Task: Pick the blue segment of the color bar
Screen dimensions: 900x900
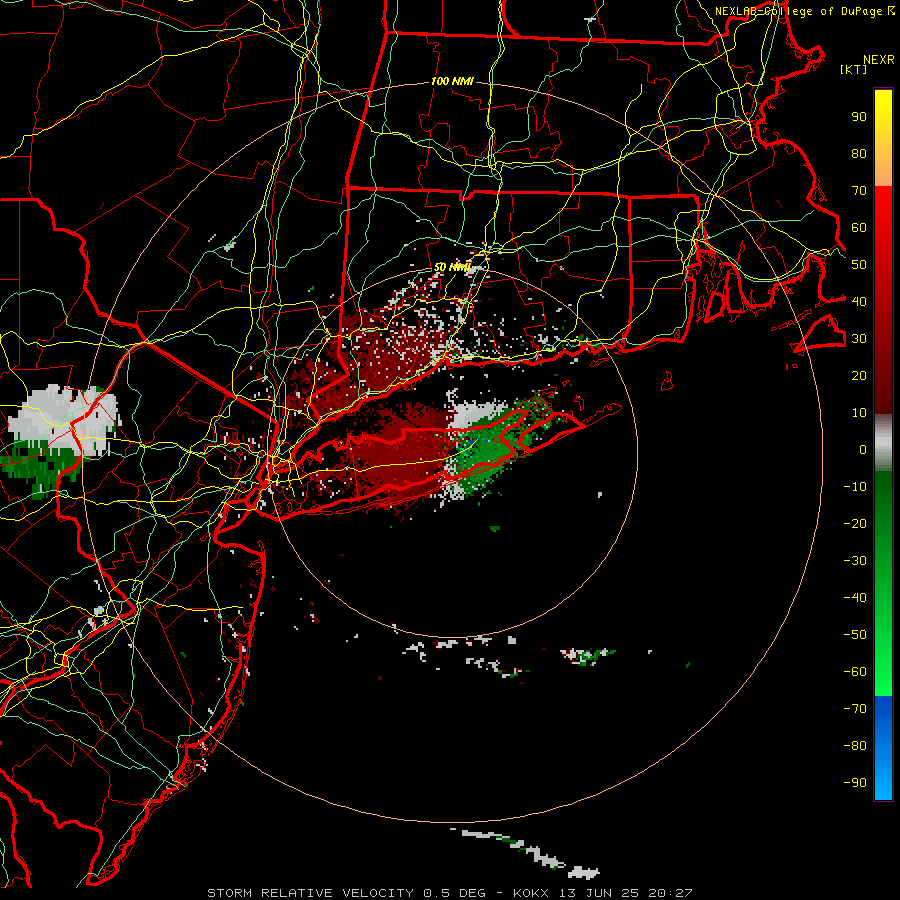Action: click(x=883, y=746)
